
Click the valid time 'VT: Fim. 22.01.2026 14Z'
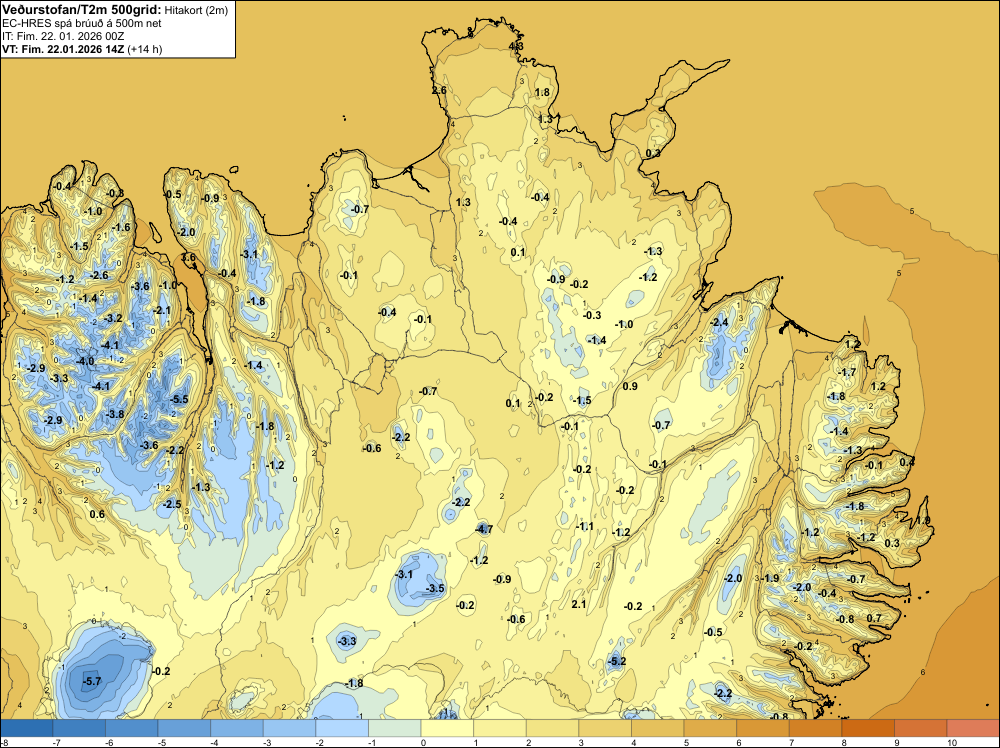tap(63, 49)
